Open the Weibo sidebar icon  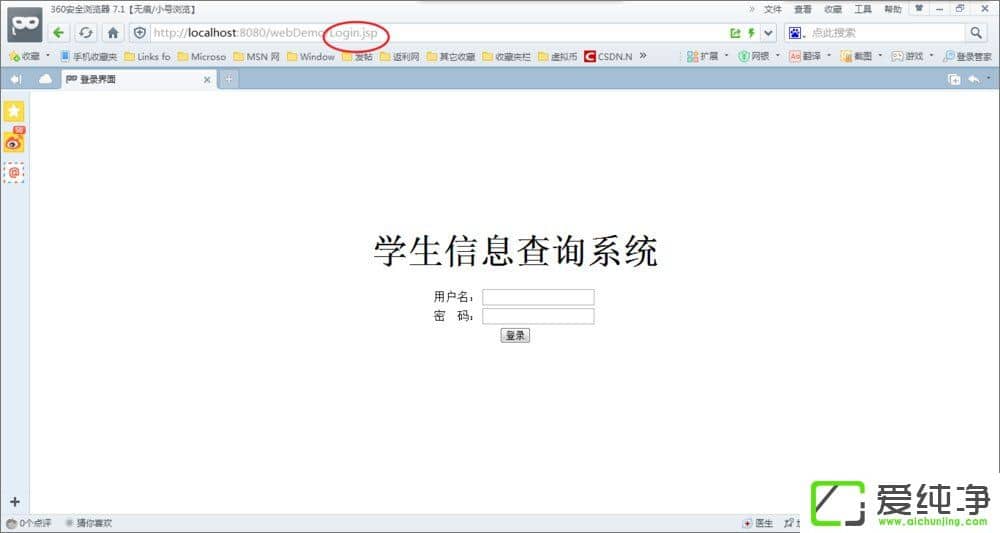click(x=14, y=142)
